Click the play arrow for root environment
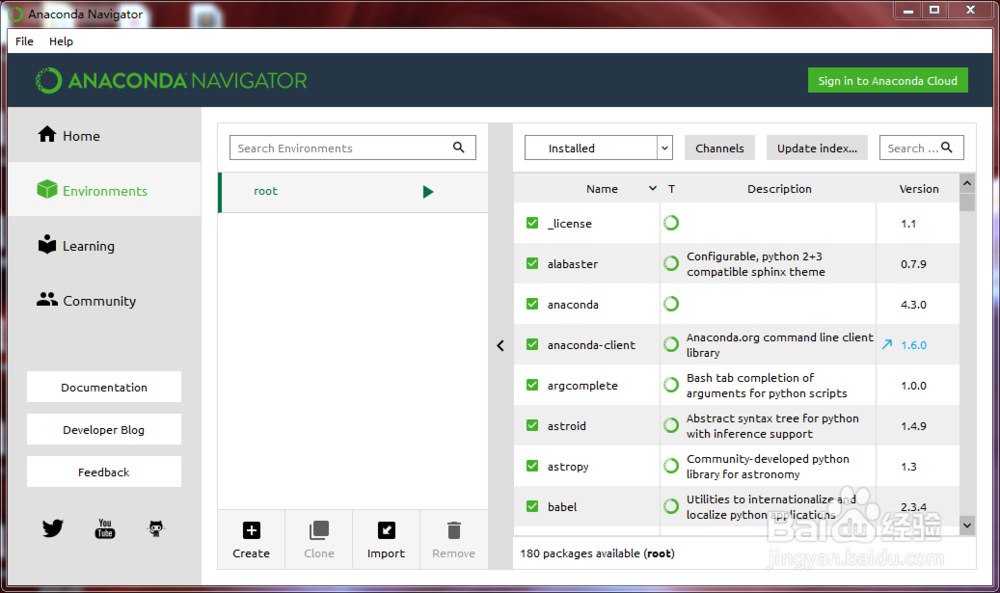 [428, 192]
